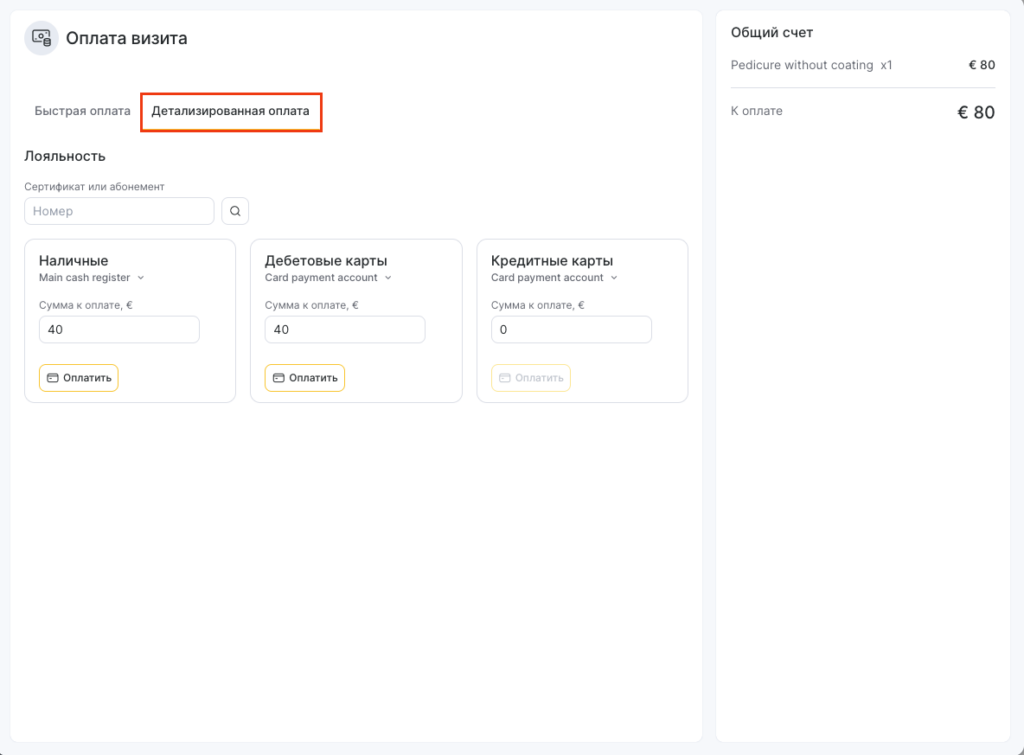The width and height of the screenshot is (1024, 755).
Task: Select the Pedicure without coating line item
Action: point(811,65)
